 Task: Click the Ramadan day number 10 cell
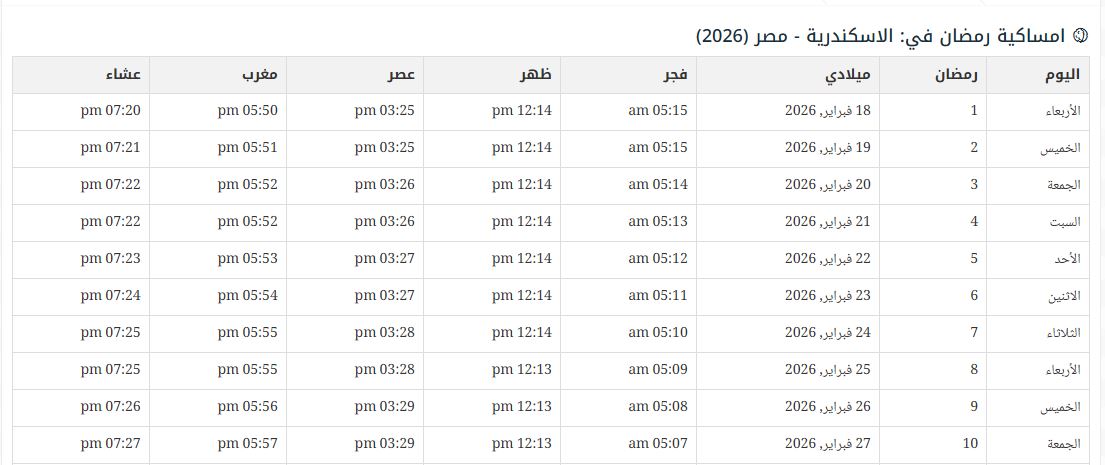[x=970, y=444]
